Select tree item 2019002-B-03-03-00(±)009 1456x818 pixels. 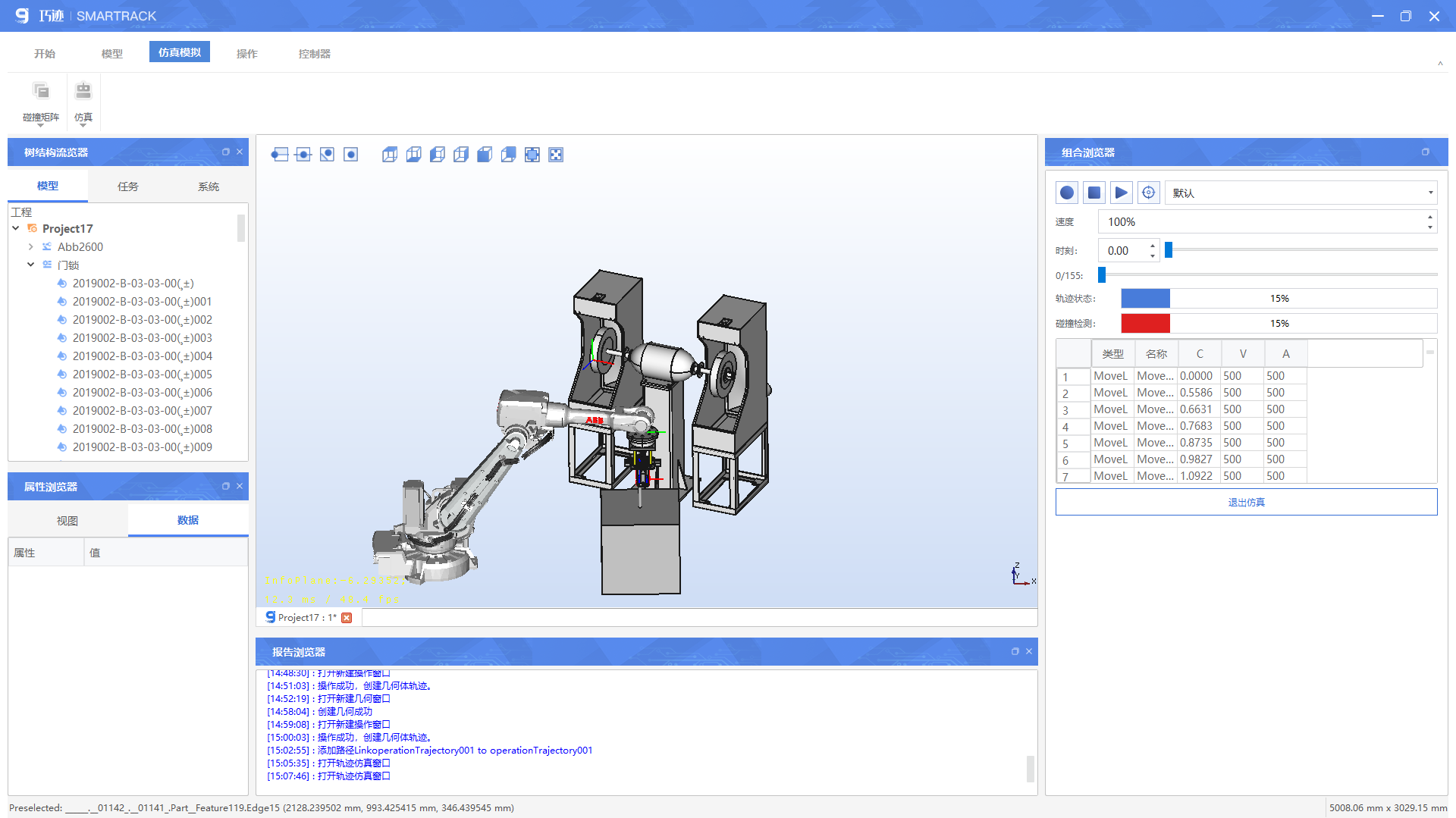coord(142,447)
